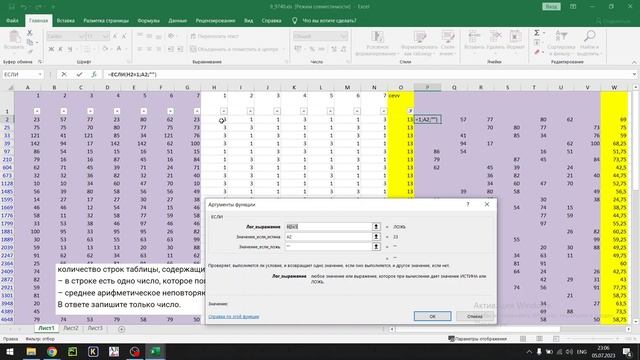
Task: Switch to the Вставка ribbon tab
Action: [x=65, y=20]
